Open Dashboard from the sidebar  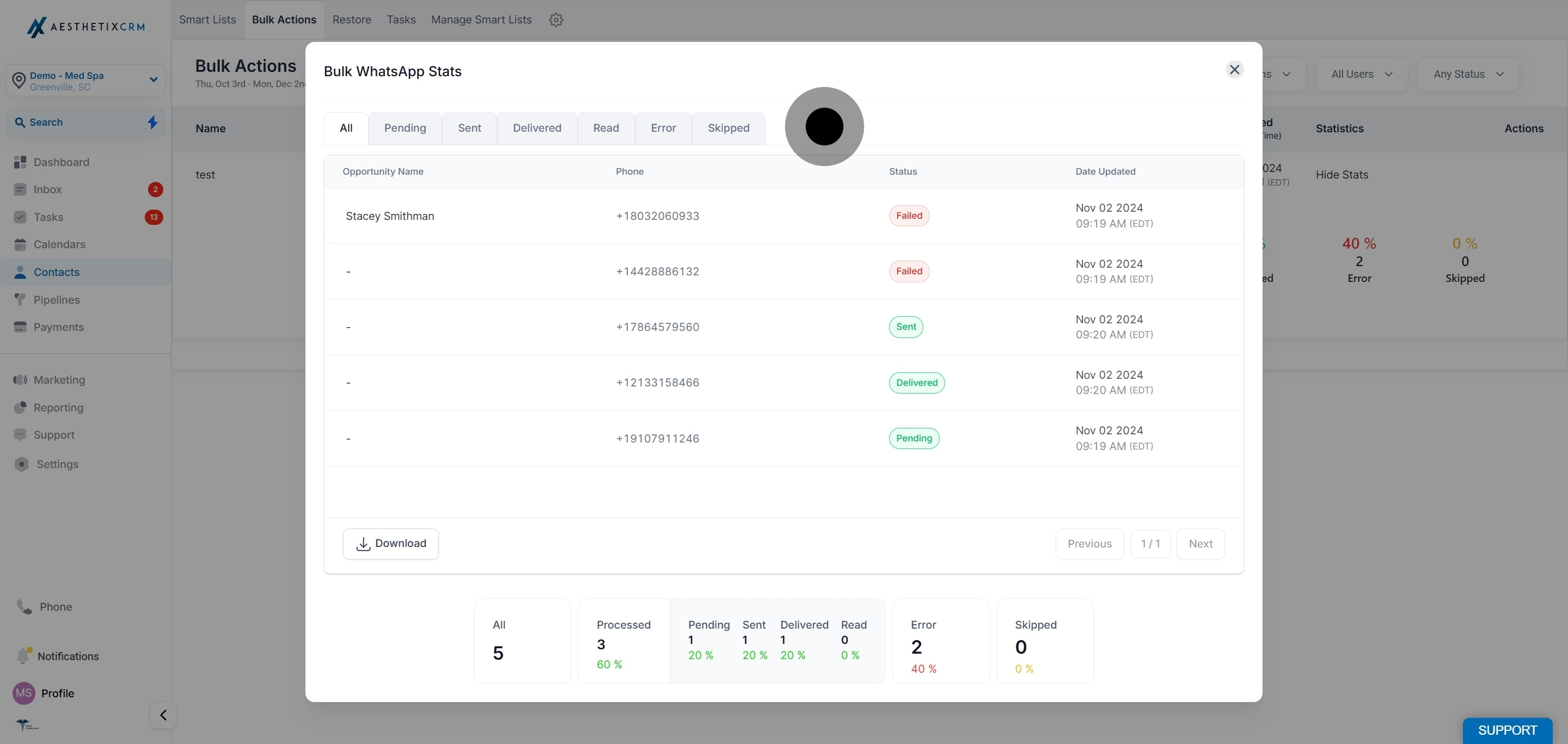pos(61,162)
